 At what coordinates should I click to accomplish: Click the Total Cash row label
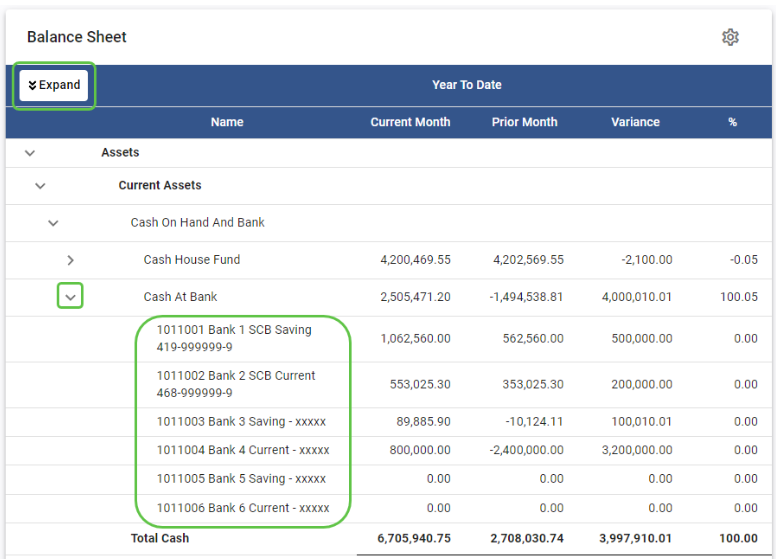160,538
